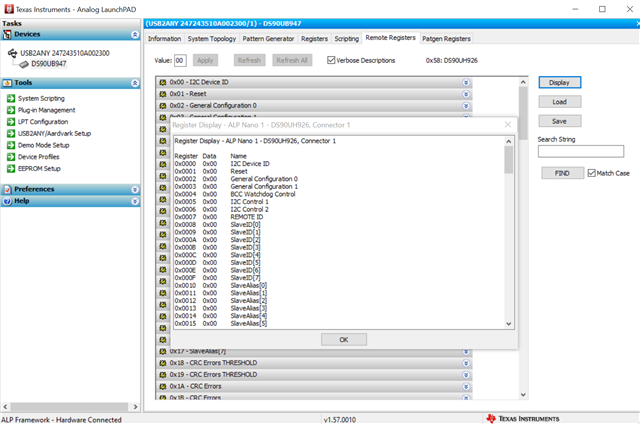Toggle the Match Case checkbox

pyautogui.click(x=591, y=173)
